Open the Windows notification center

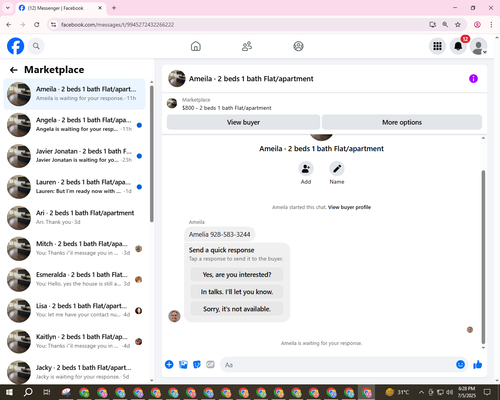(487, 392)
